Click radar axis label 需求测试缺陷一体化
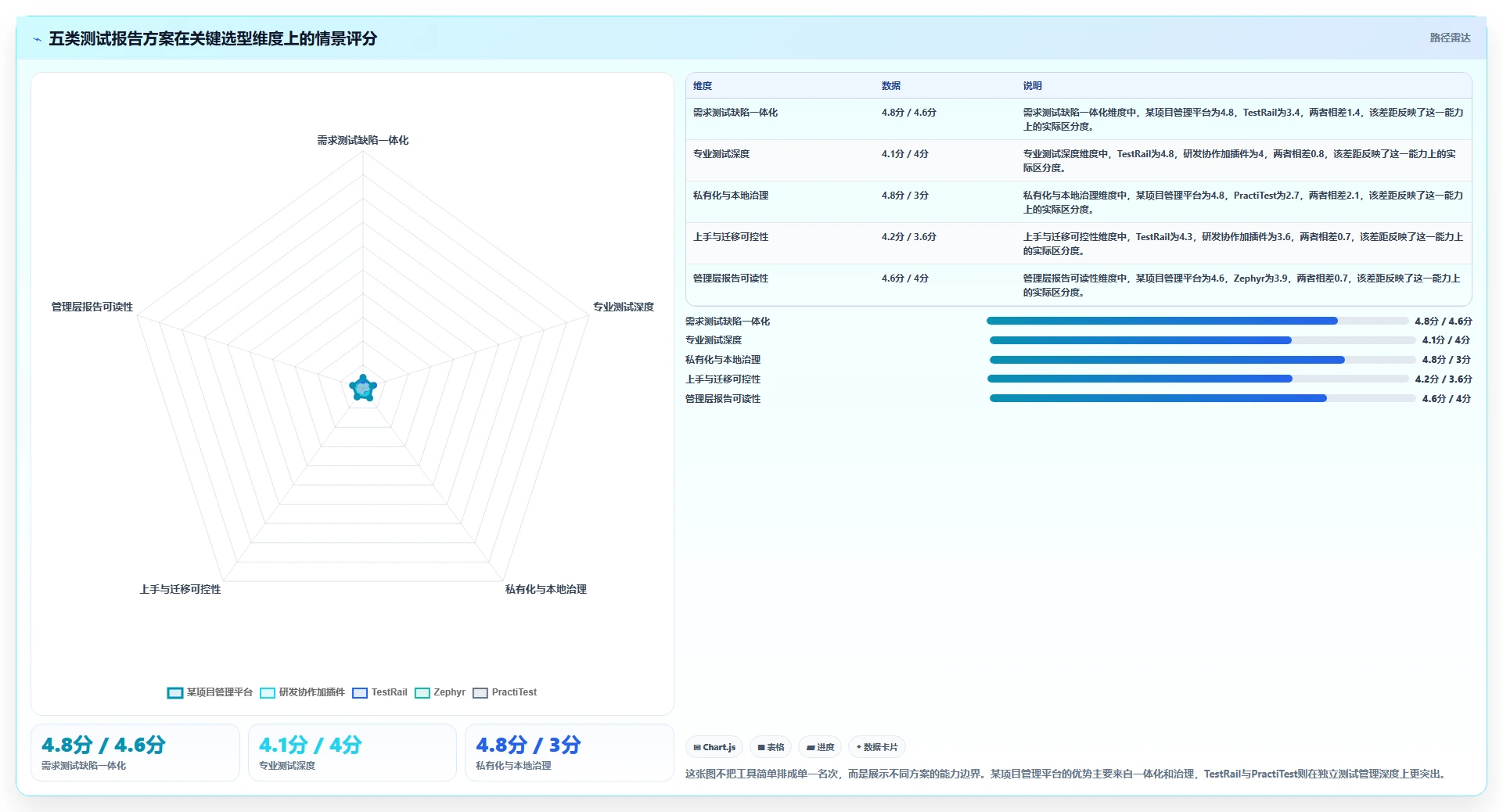This screenshot has height=812, width=1503. coord(363,141)
